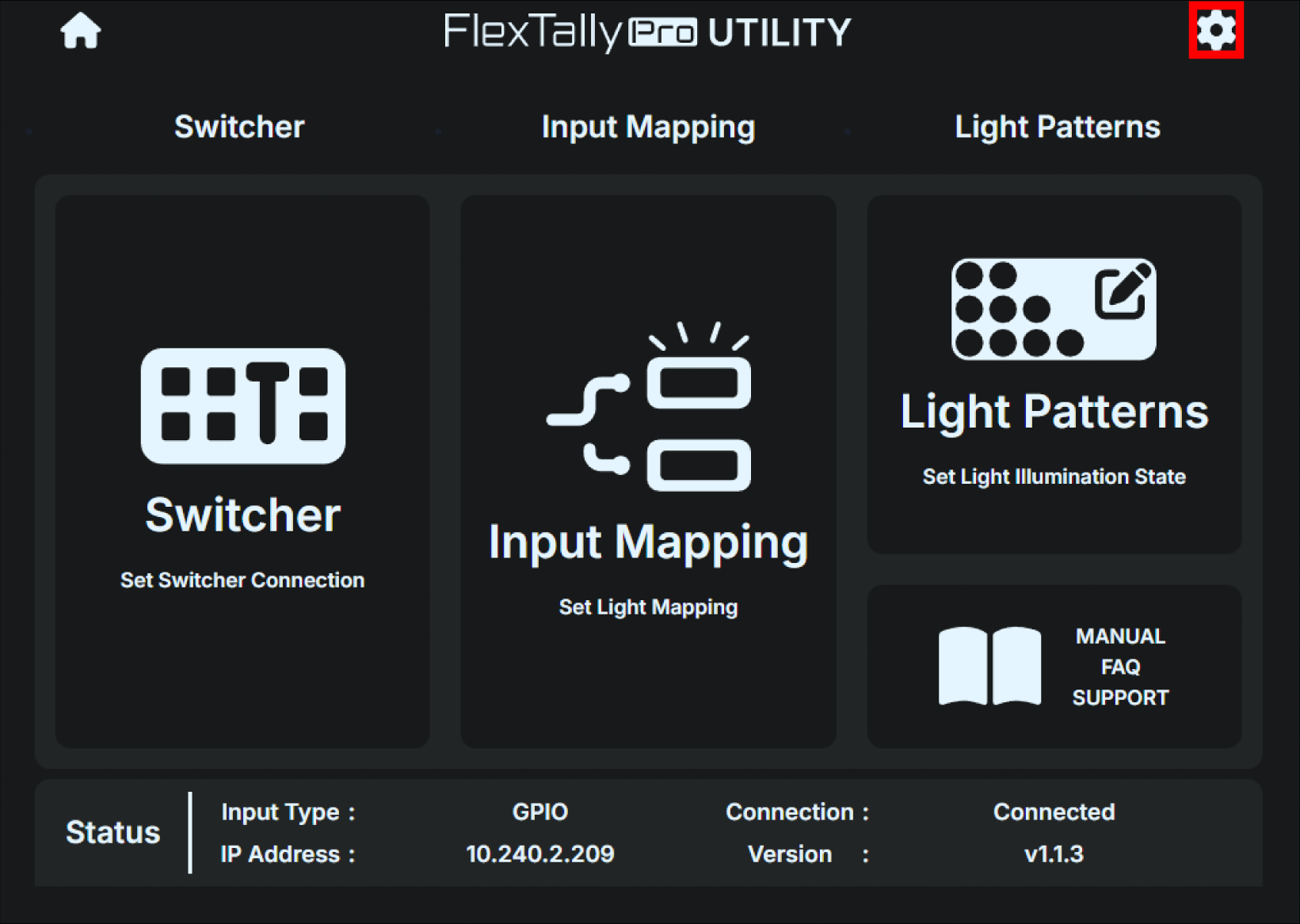Switch to the Light Patterns tab

(1058, 127)
